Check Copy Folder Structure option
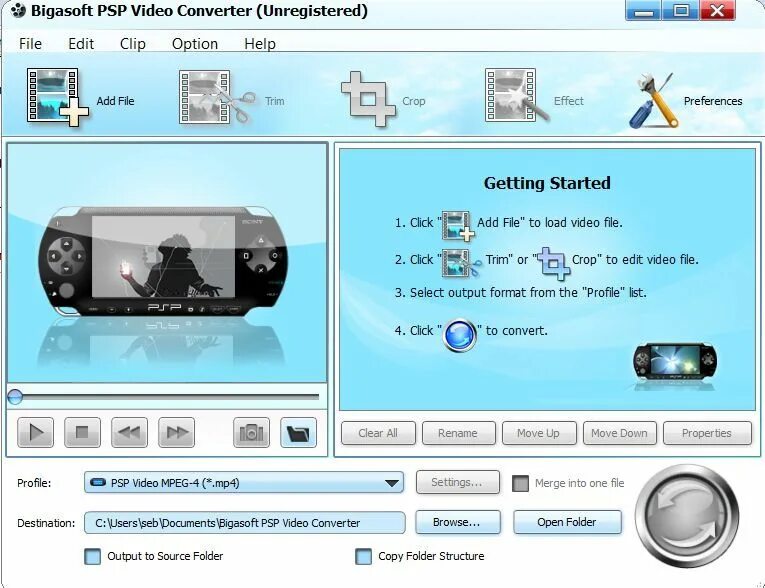Viewport: 765px width, 588px height. (363, 556)
